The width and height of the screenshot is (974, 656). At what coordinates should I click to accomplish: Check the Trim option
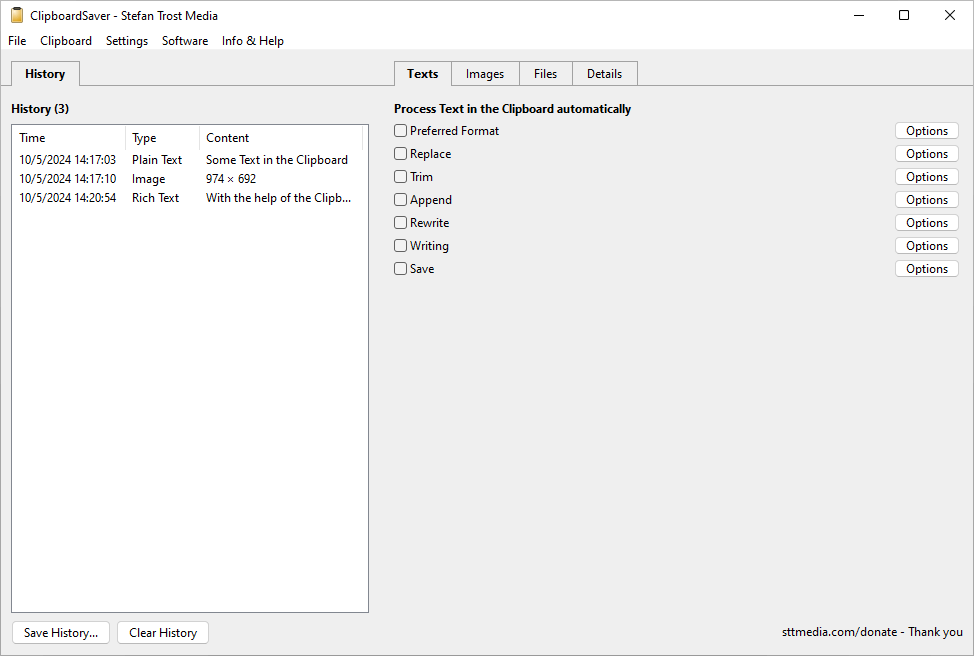pos(401,177)
